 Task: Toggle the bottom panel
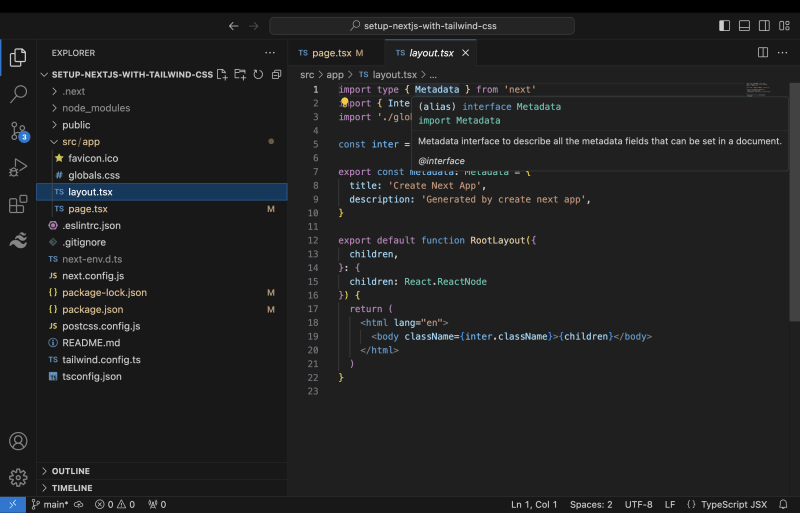tap(744, 26)
